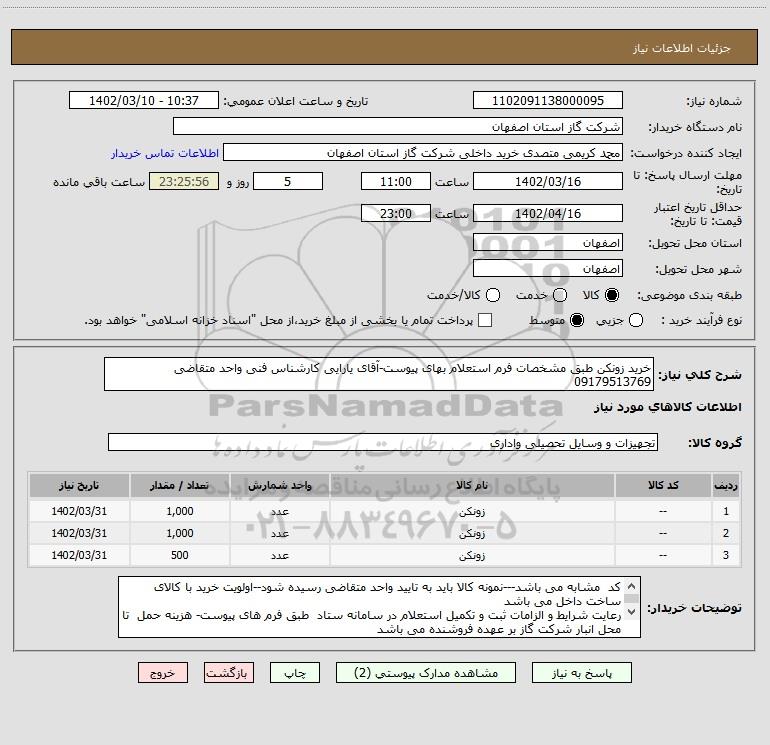Click the buyer notes text area
The width and height of the screenshot is (770, 745).
(x=379, y=607)
